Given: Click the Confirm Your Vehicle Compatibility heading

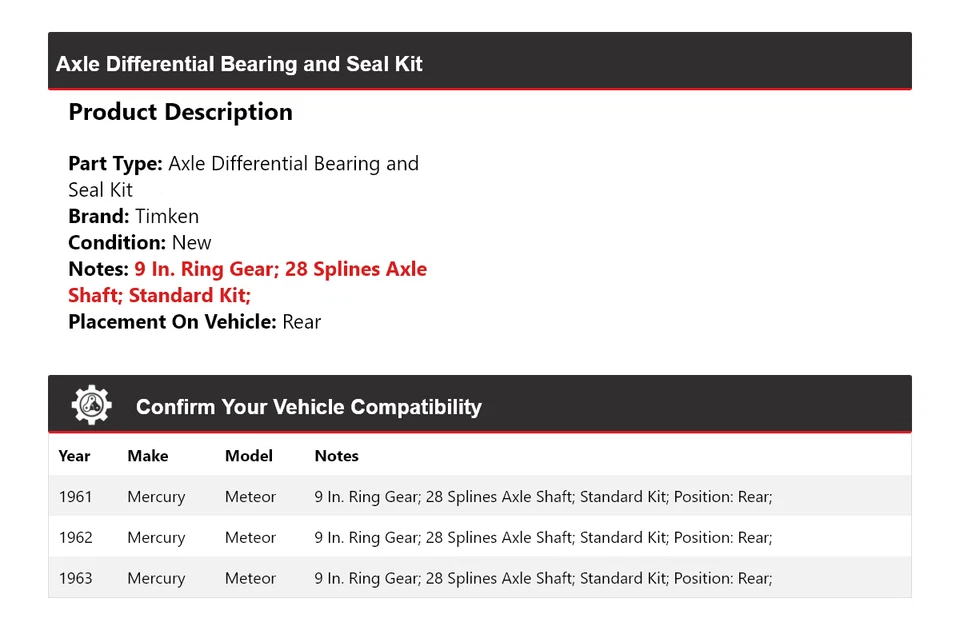Looking at the screenshot, I should coord(308,407).
